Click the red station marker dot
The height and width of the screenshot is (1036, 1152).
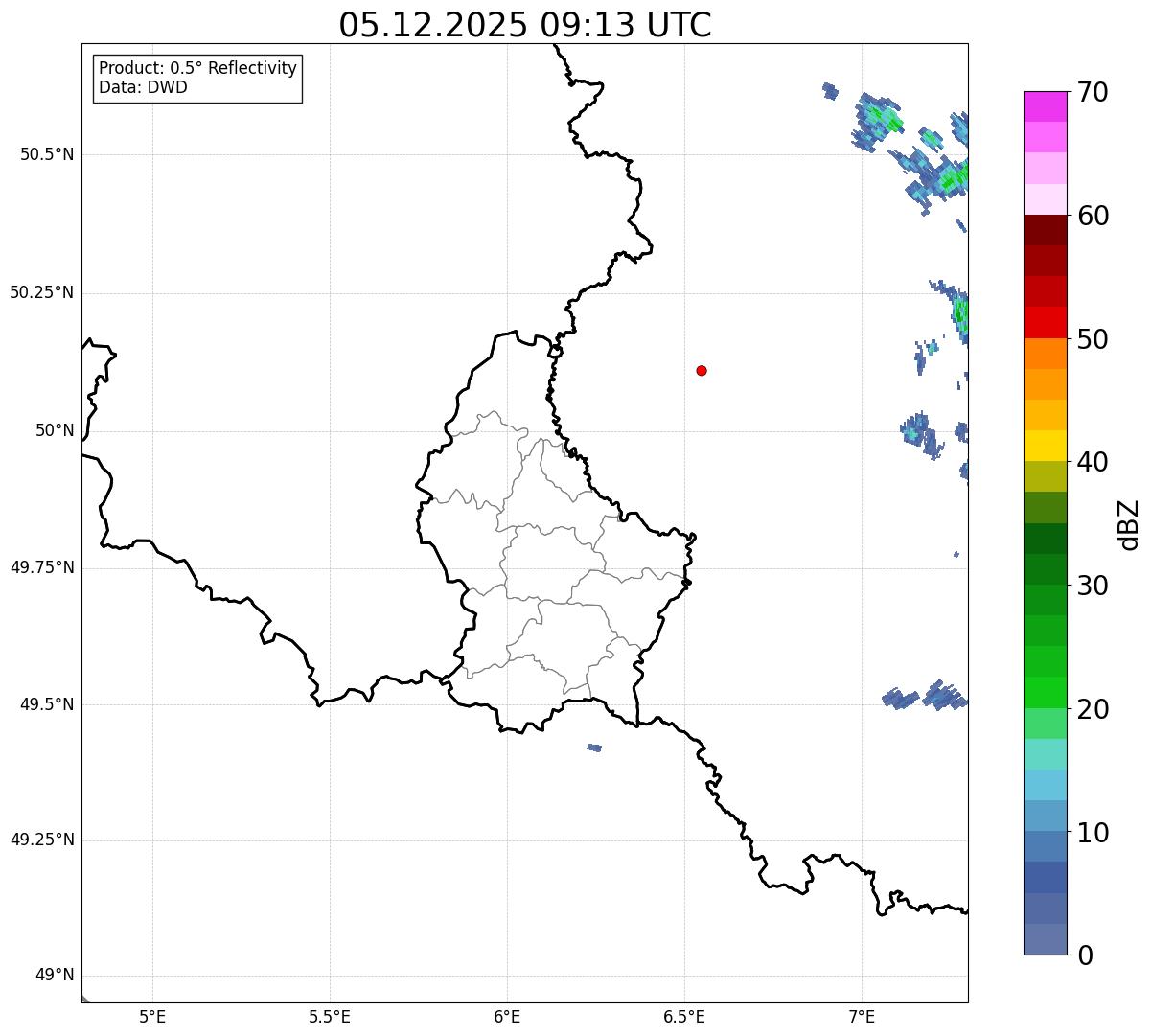pos(702,370)
